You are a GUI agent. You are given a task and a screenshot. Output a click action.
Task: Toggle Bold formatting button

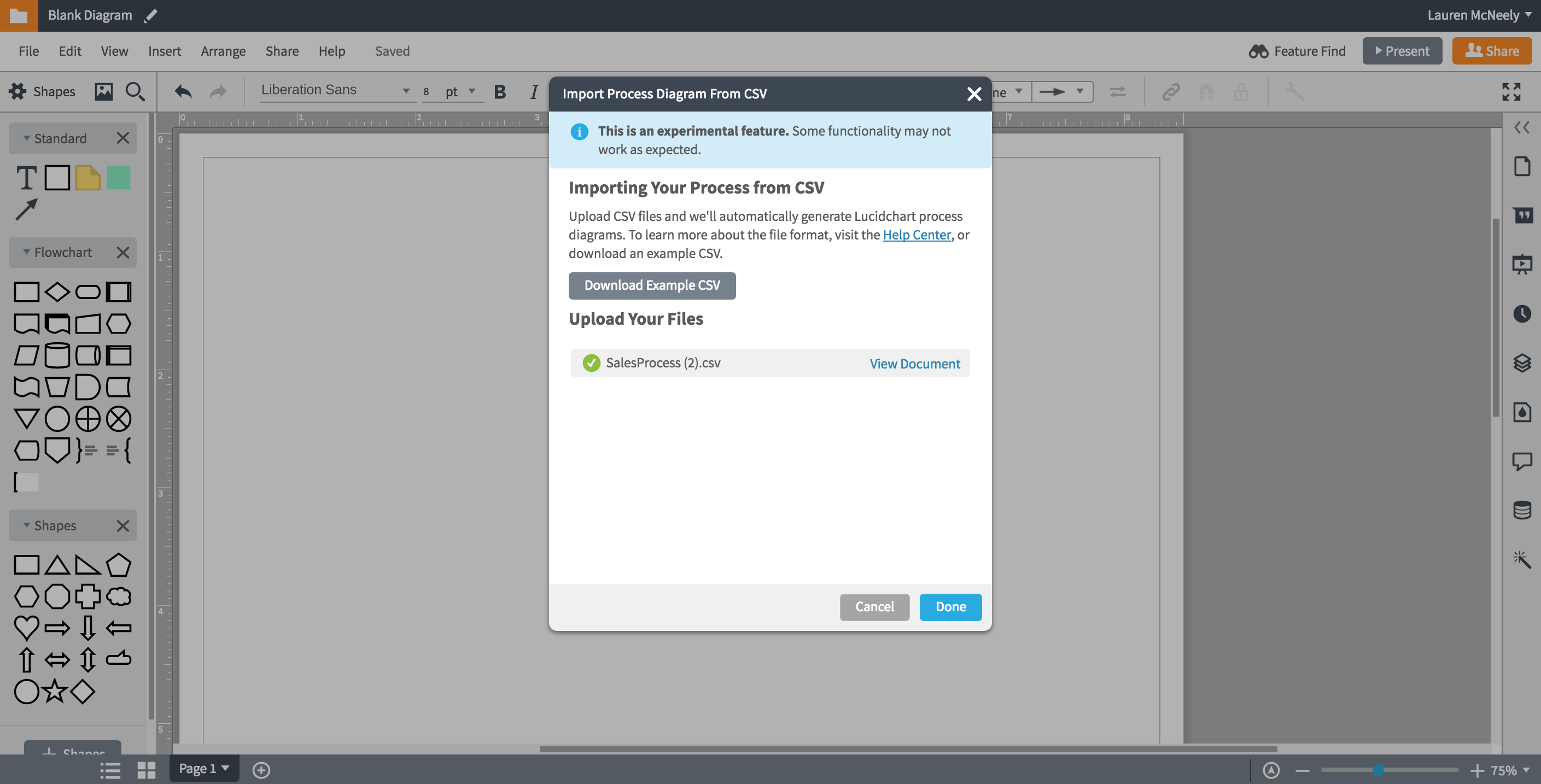pos(500,90)
